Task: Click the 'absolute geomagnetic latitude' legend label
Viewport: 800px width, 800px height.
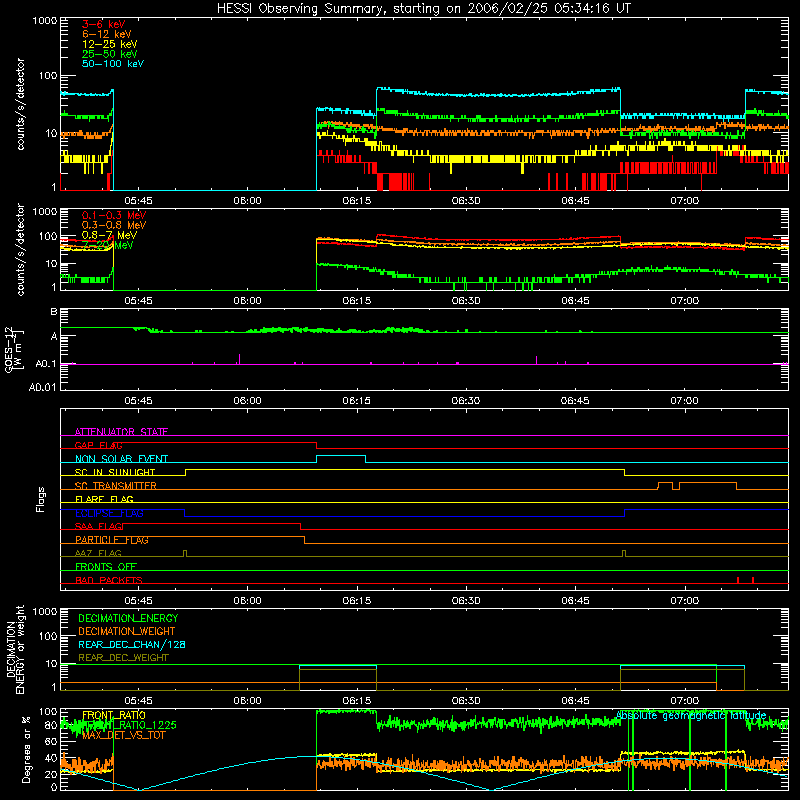Action: [691, 716]
